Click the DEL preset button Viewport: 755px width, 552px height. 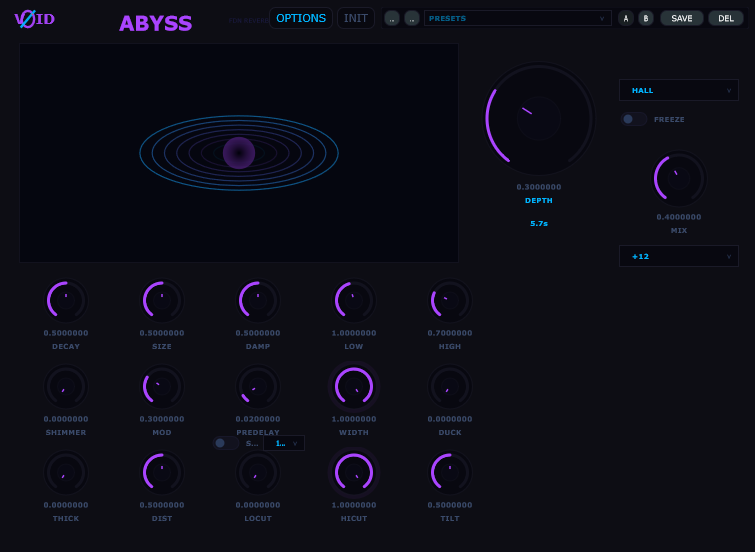726,18
